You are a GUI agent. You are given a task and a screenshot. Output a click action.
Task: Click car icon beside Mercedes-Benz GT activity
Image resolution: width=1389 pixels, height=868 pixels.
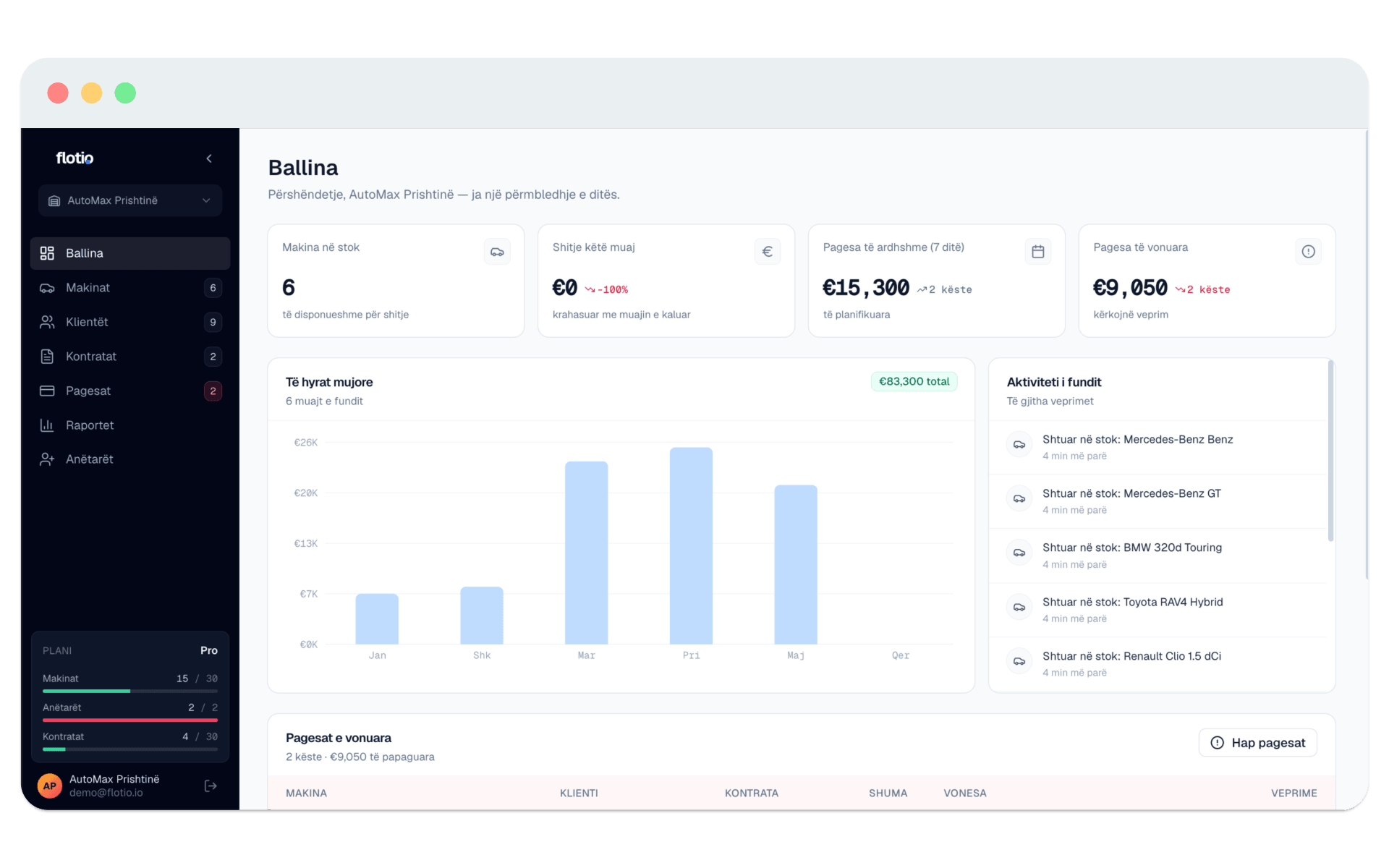click(1019, 498)
